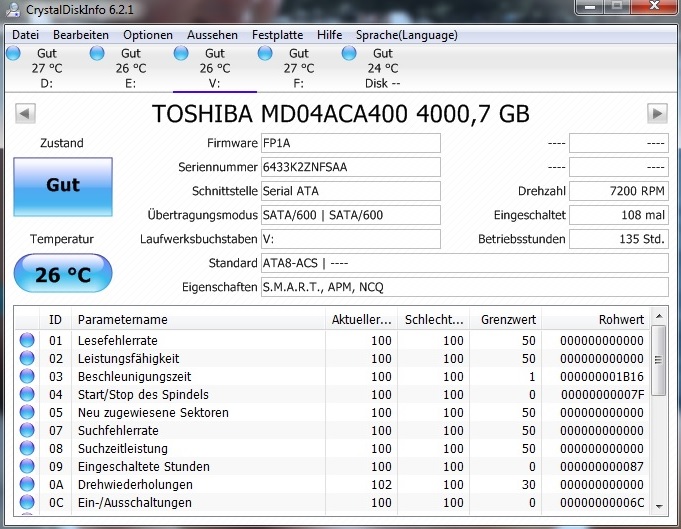Click the ID column header
Screen dimensions: 681x529
click(55, 320)
